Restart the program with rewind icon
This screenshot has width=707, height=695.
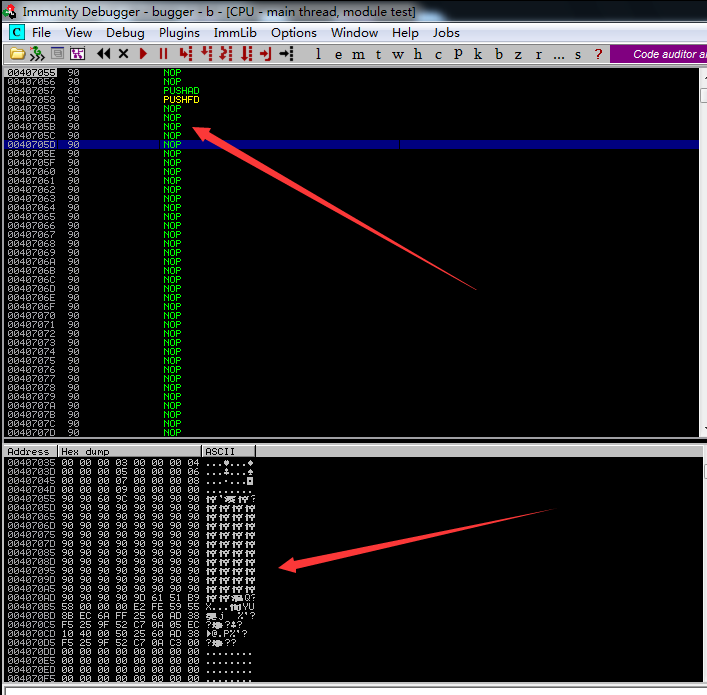click(104, 54)
